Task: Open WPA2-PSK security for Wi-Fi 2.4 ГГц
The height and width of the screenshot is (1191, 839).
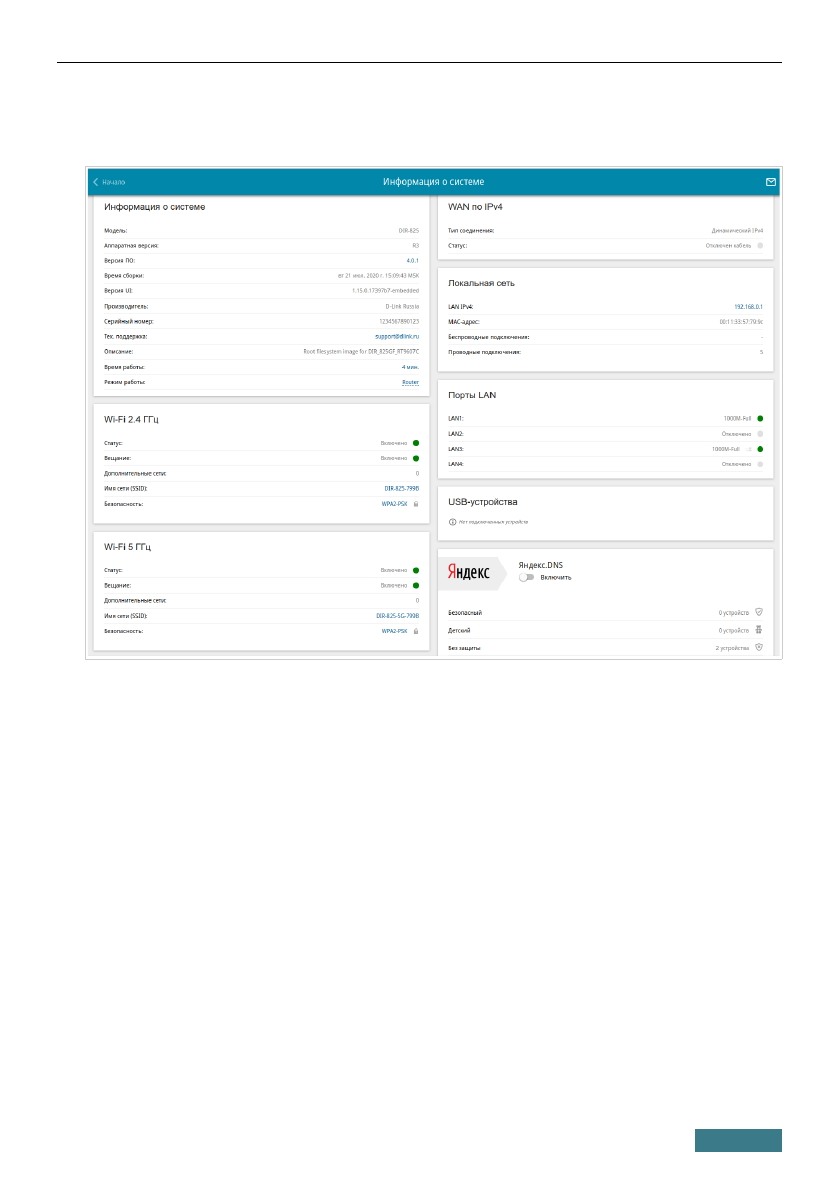Action: pyautogui.click(x=394, y=504)
